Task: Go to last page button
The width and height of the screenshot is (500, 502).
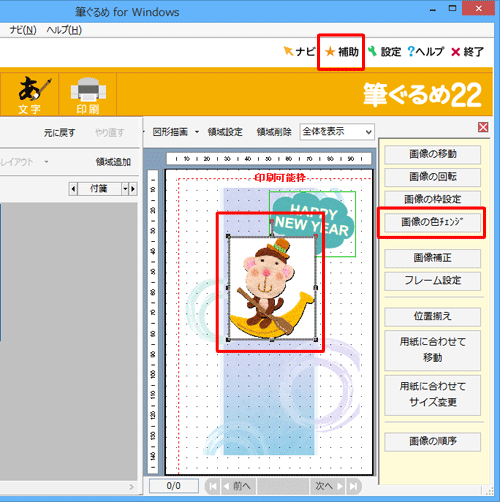Action: coord(354,486)
